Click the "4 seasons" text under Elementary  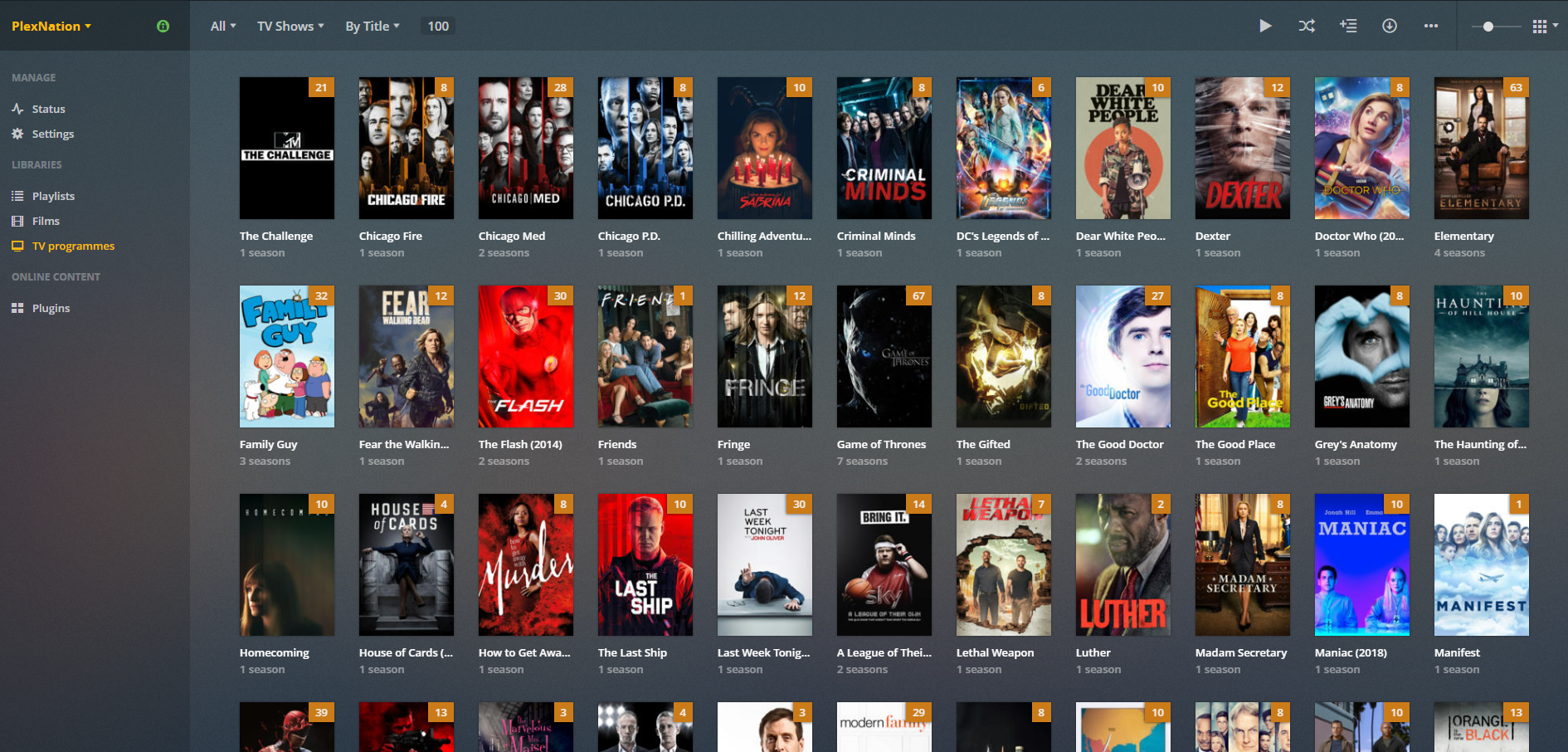click(1459, 253)
